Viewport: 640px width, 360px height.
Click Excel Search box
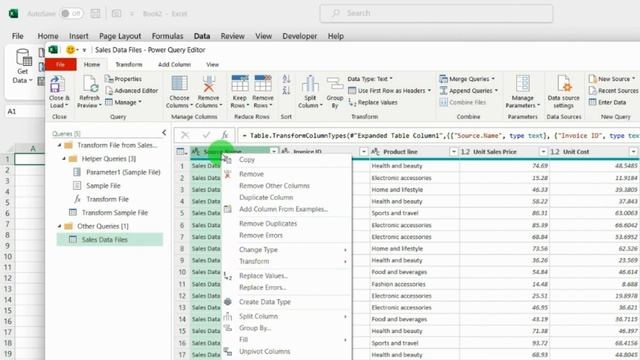[436, 13]
